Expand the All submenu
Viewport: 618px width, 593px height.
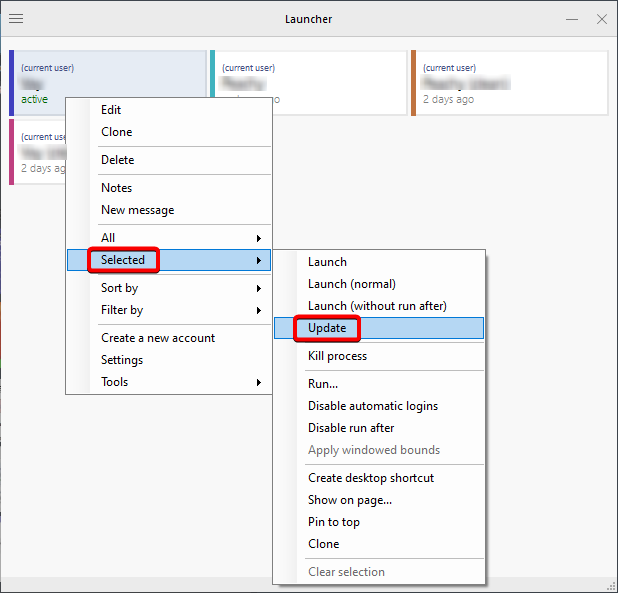coord(169,238)
